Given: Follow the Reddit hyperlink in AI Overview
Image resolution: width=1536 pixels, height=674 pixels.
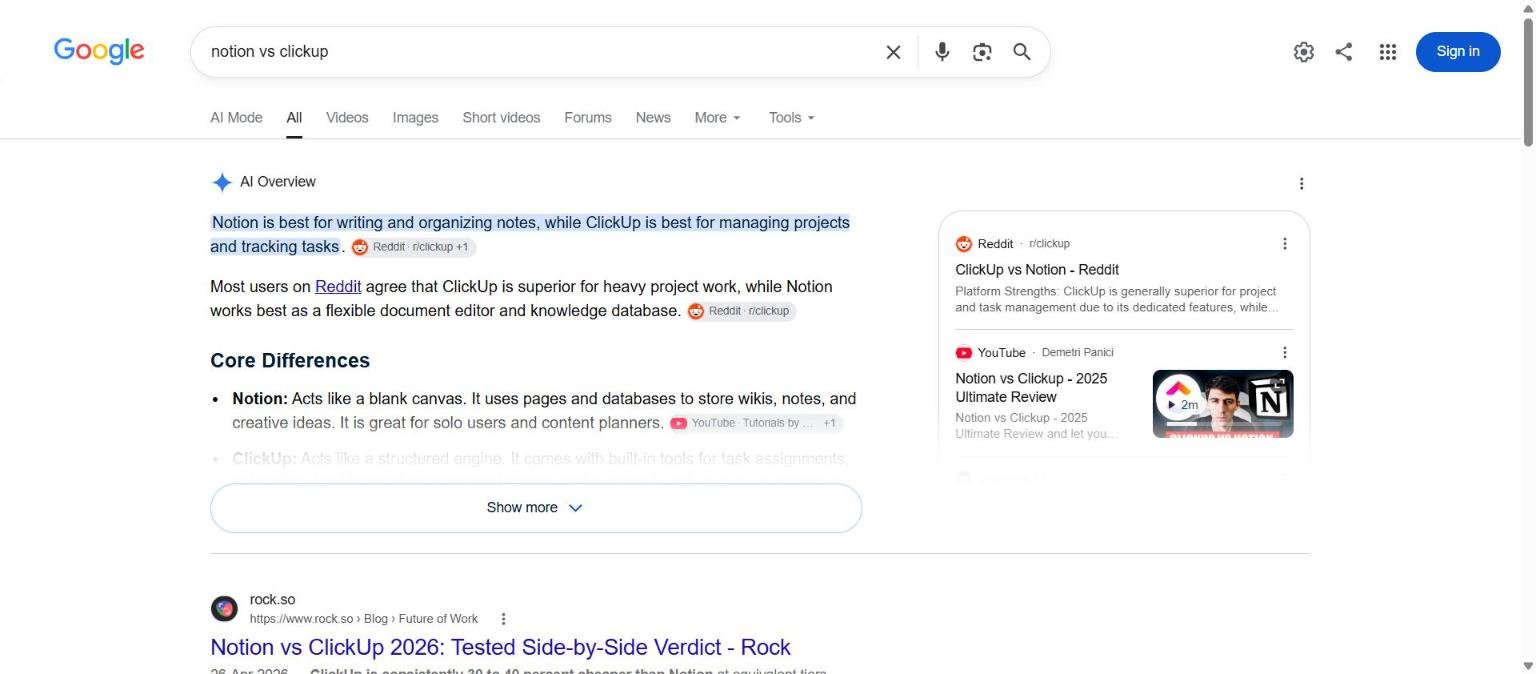Looking at the screenshot, I should pos(338,286).
